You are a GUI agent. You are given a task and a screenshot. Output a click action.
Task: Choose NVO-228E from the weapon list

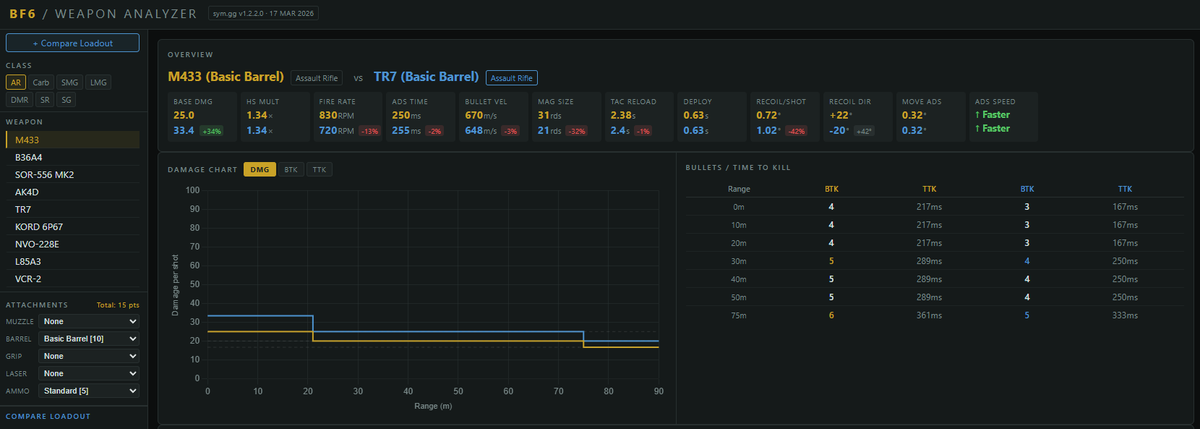coord(72,244)
